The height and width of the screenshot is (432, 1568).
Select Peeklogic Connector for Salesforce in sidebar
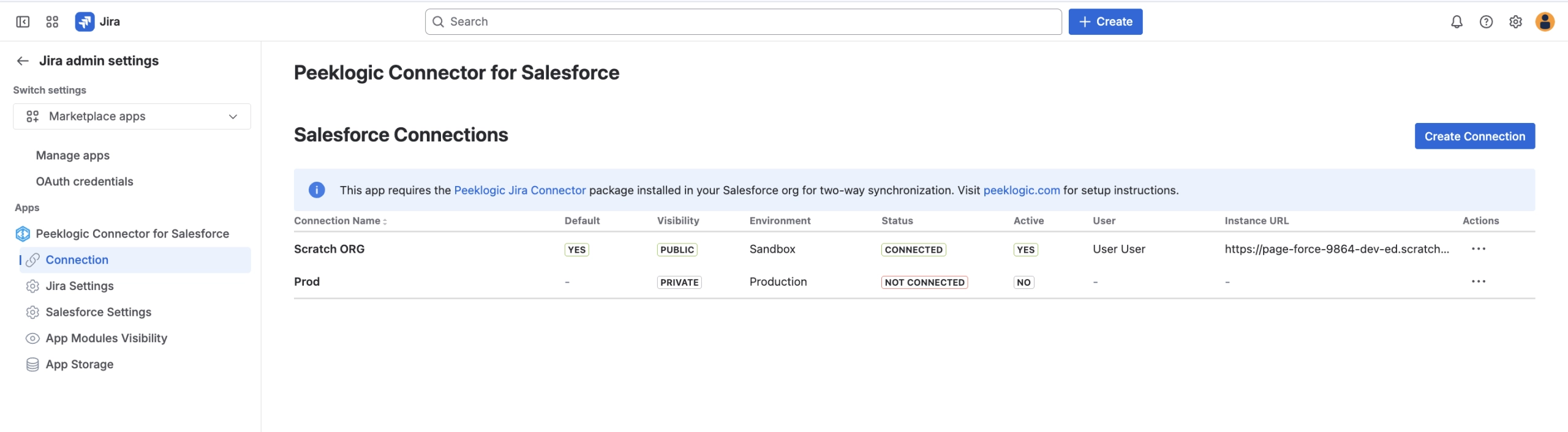pyautogui.click(x=132, y=234)
